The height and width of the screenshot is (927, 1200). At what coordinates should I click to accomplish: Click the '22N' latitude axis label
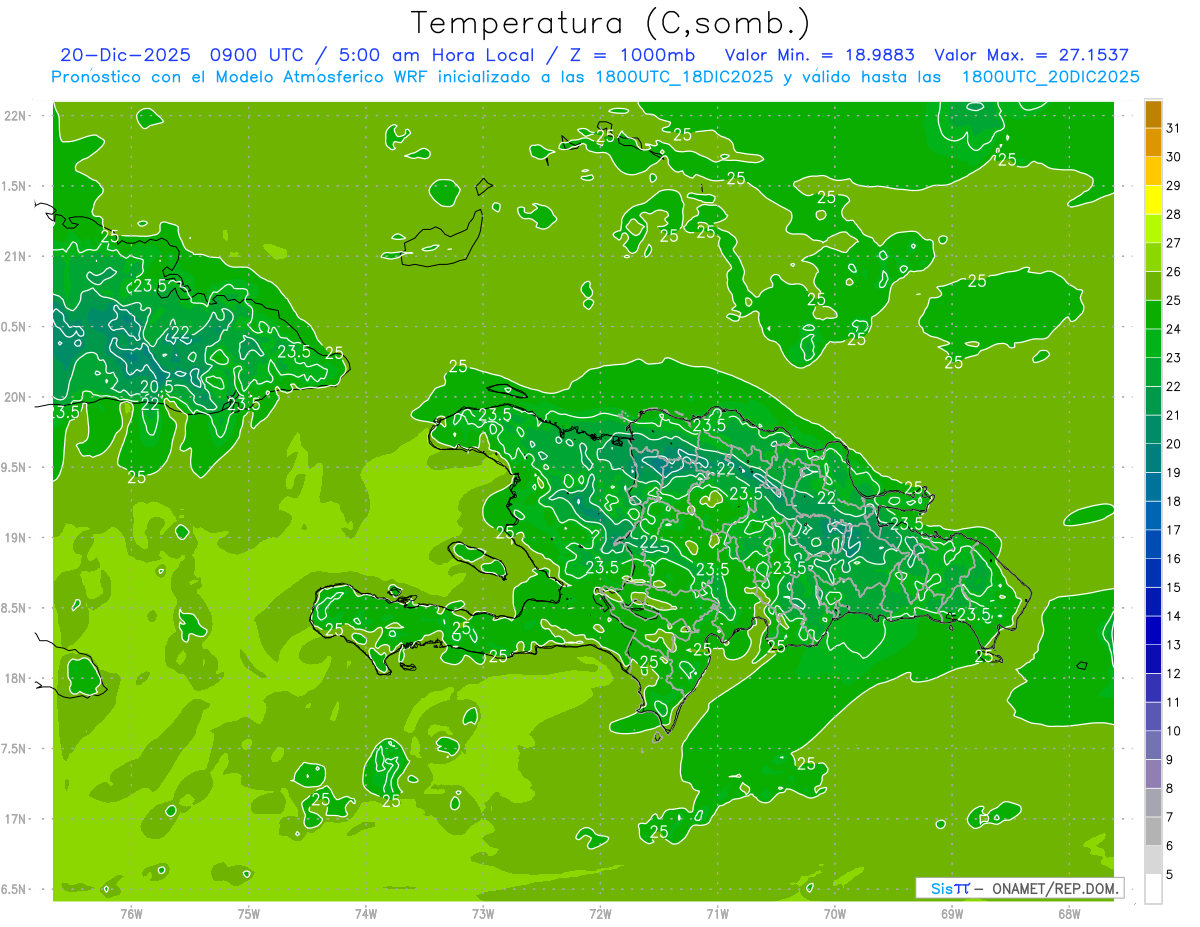(16, 116)
